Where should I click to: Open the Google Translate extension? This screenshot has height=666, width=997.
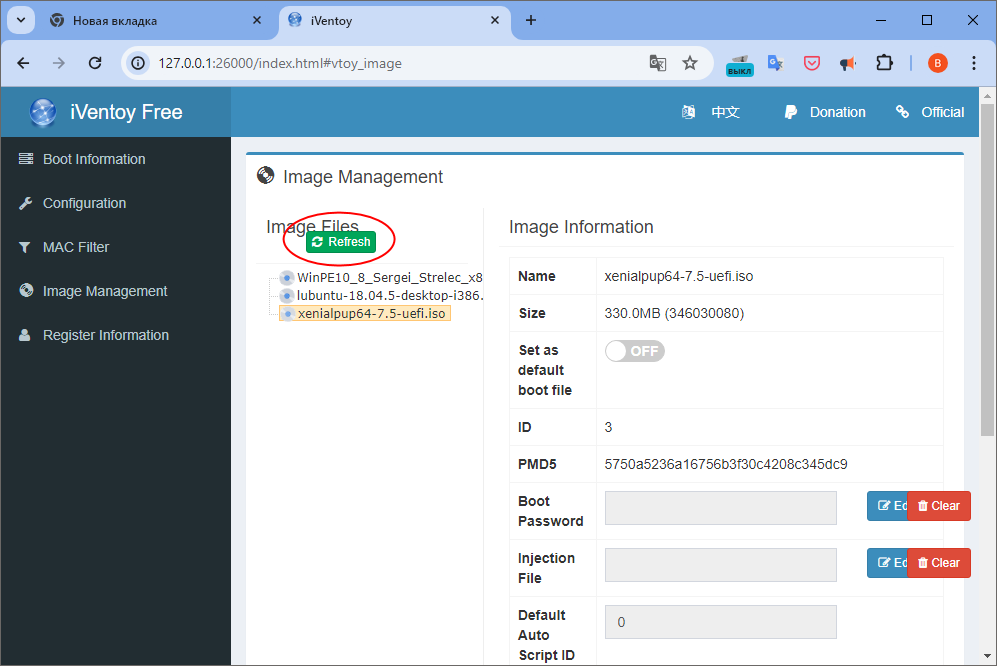point(776,63)
